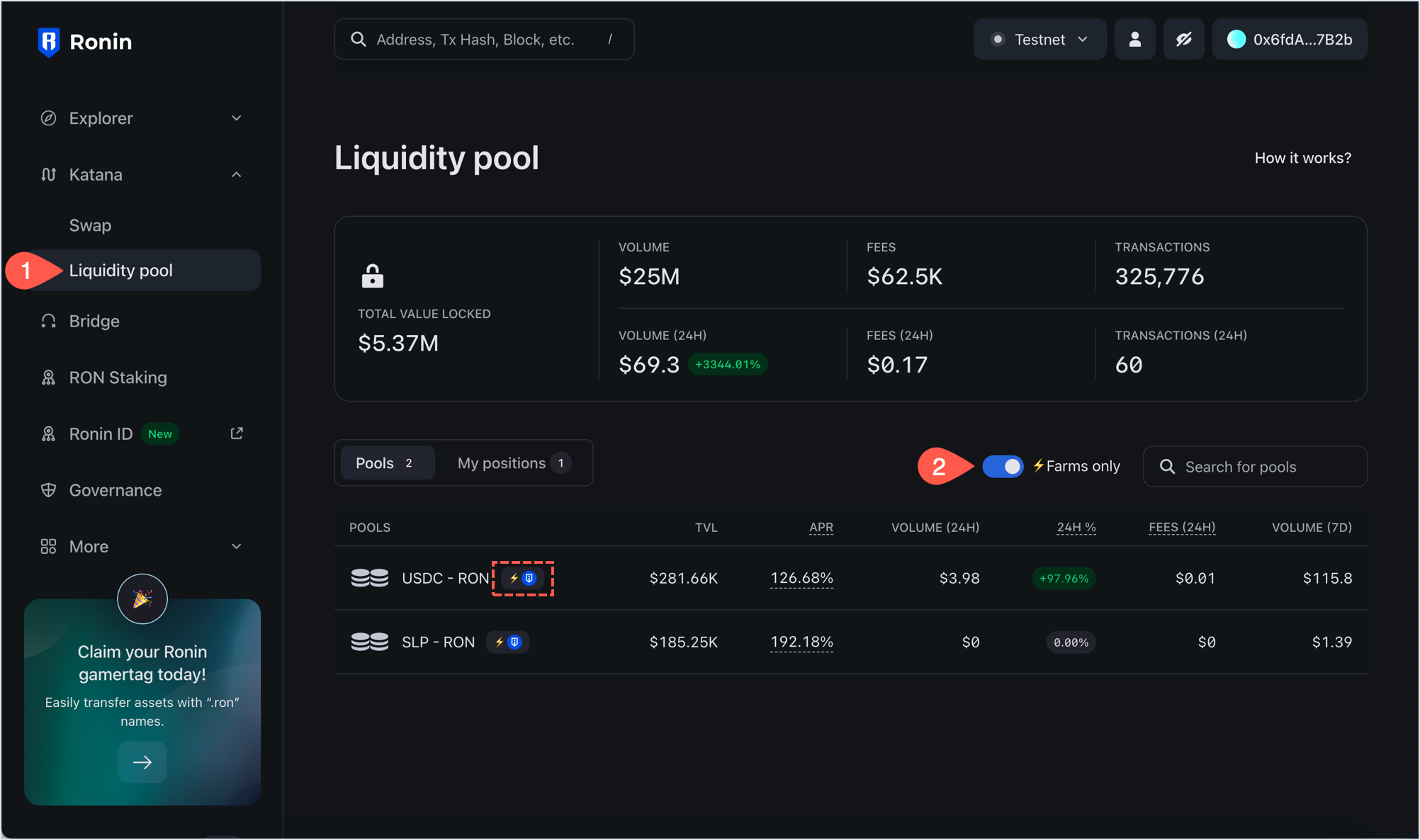Open the Testnet network dropdown
The width and height of the screenshot is (1420, 840).
click(1039, 40)
